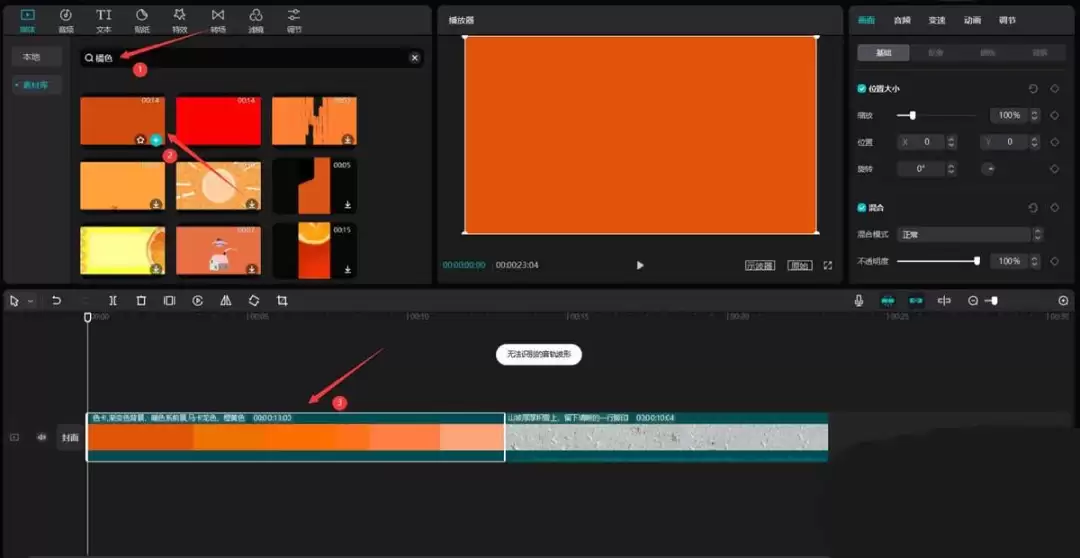Click the undo arrow in timeline toolbar
Viewport: 1080px width, 558px height.
[x=57, y=300]
